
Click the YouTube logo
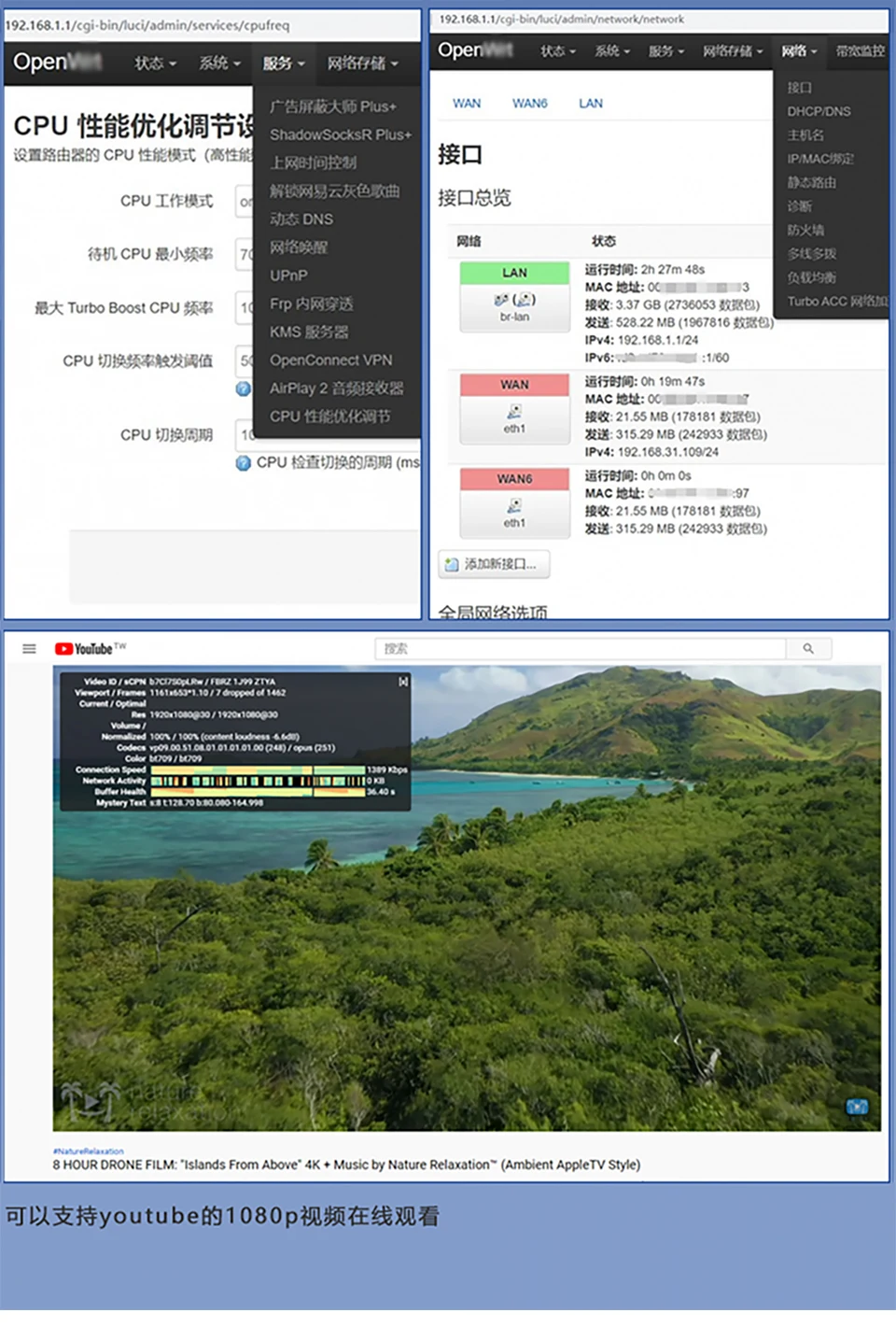[x=84, y=649]
